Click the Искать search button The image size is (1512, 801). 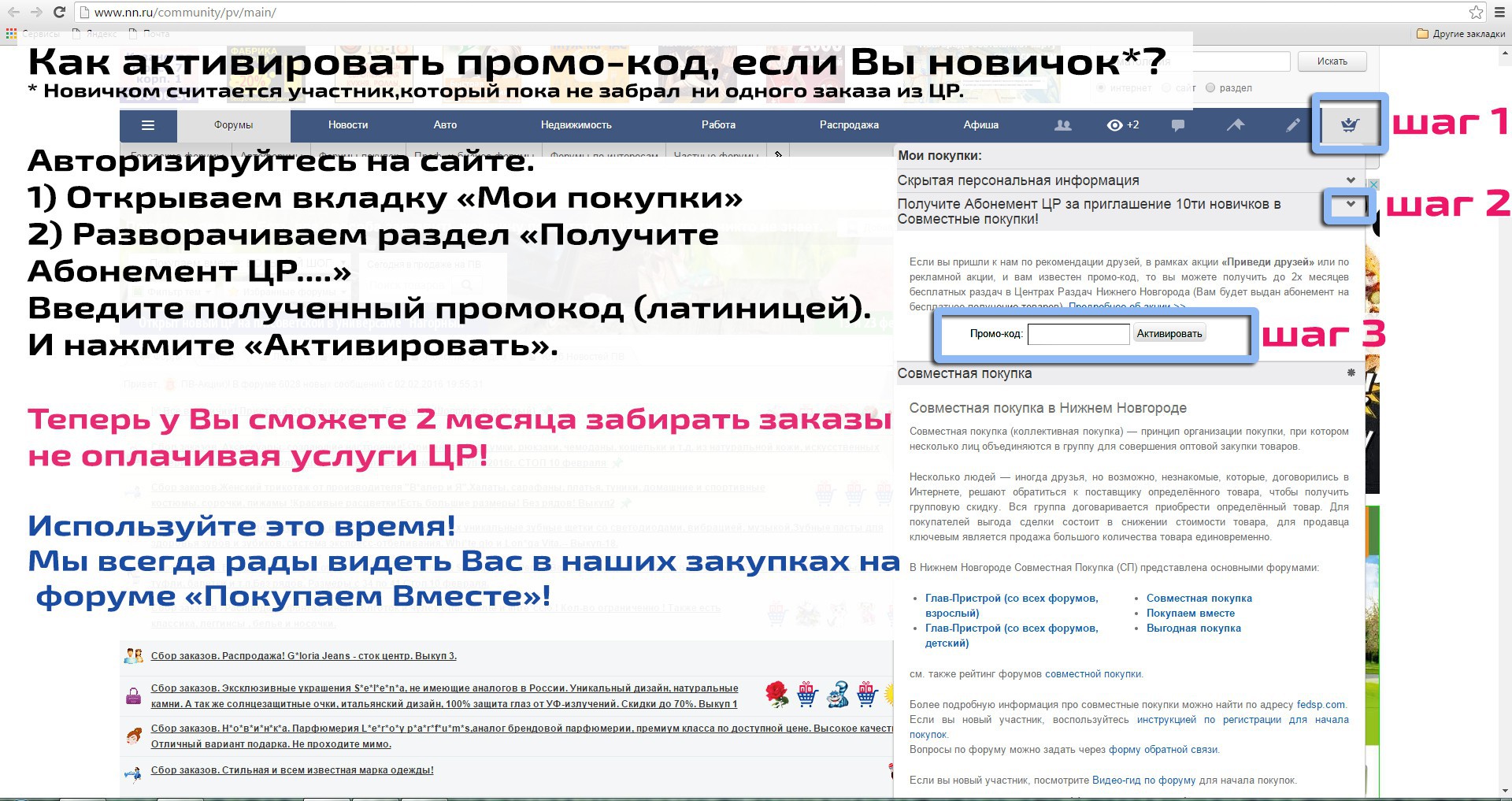[1332, 61]
